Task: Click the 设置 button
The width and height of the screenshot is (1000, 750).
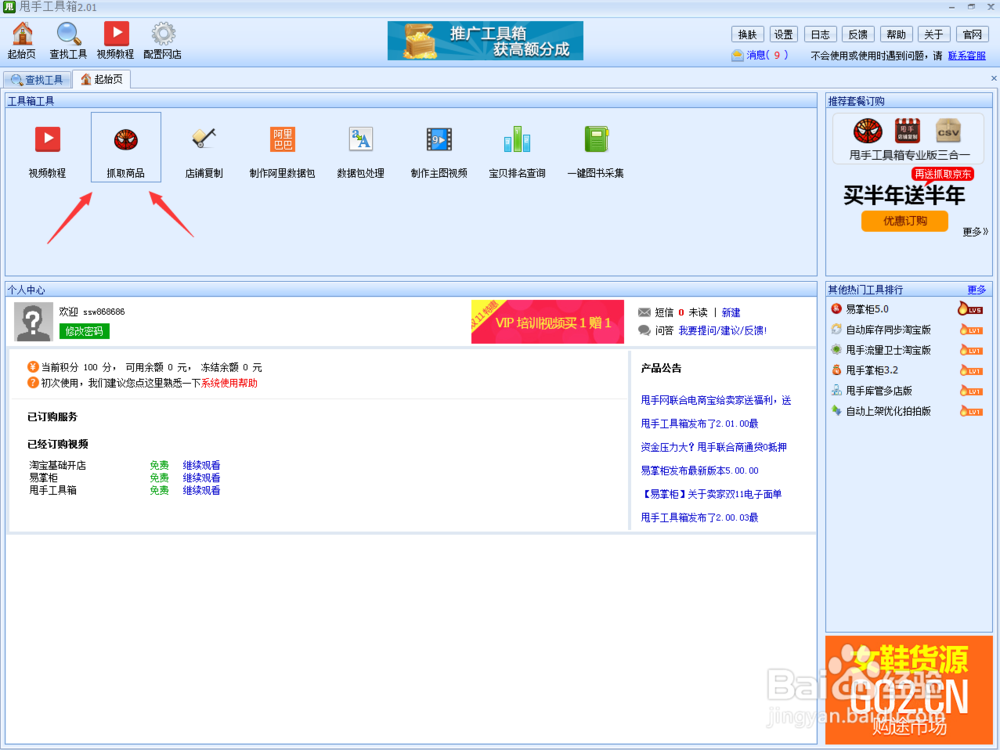Action: pyautogui.click(x=784, y=34)
